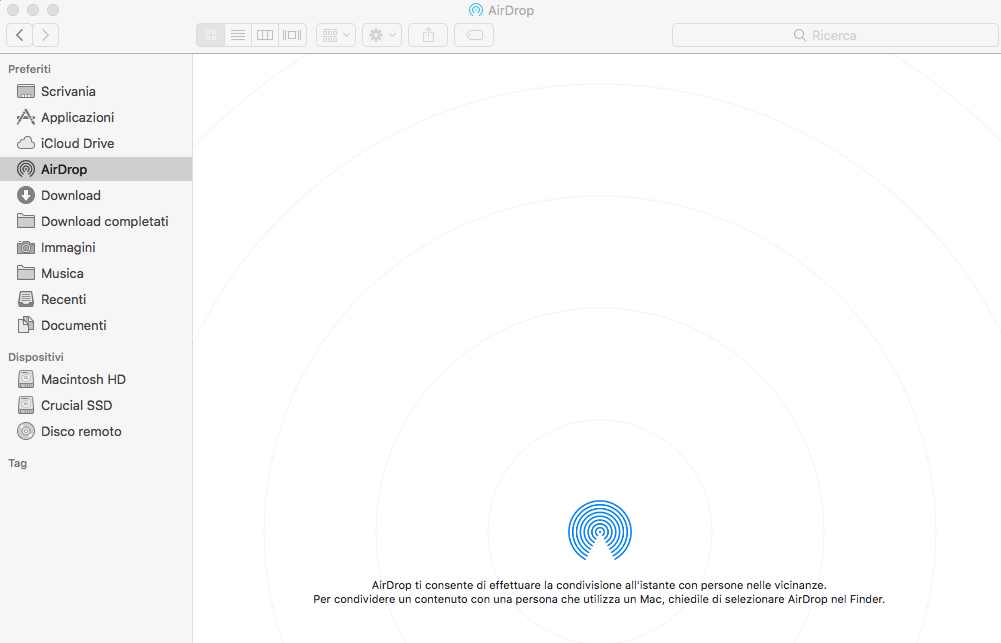Screen dimensions: 1001x643
Task: Click the Download arrow icon in sidebar
Action: 26,195
